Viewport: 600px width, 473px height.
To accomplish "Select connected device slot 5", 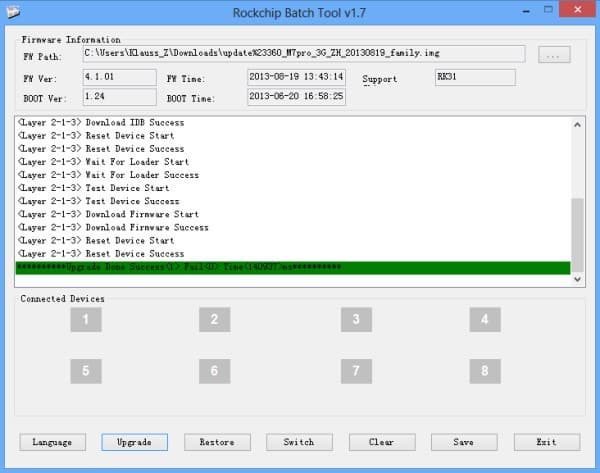I will (x=86, y=371).
